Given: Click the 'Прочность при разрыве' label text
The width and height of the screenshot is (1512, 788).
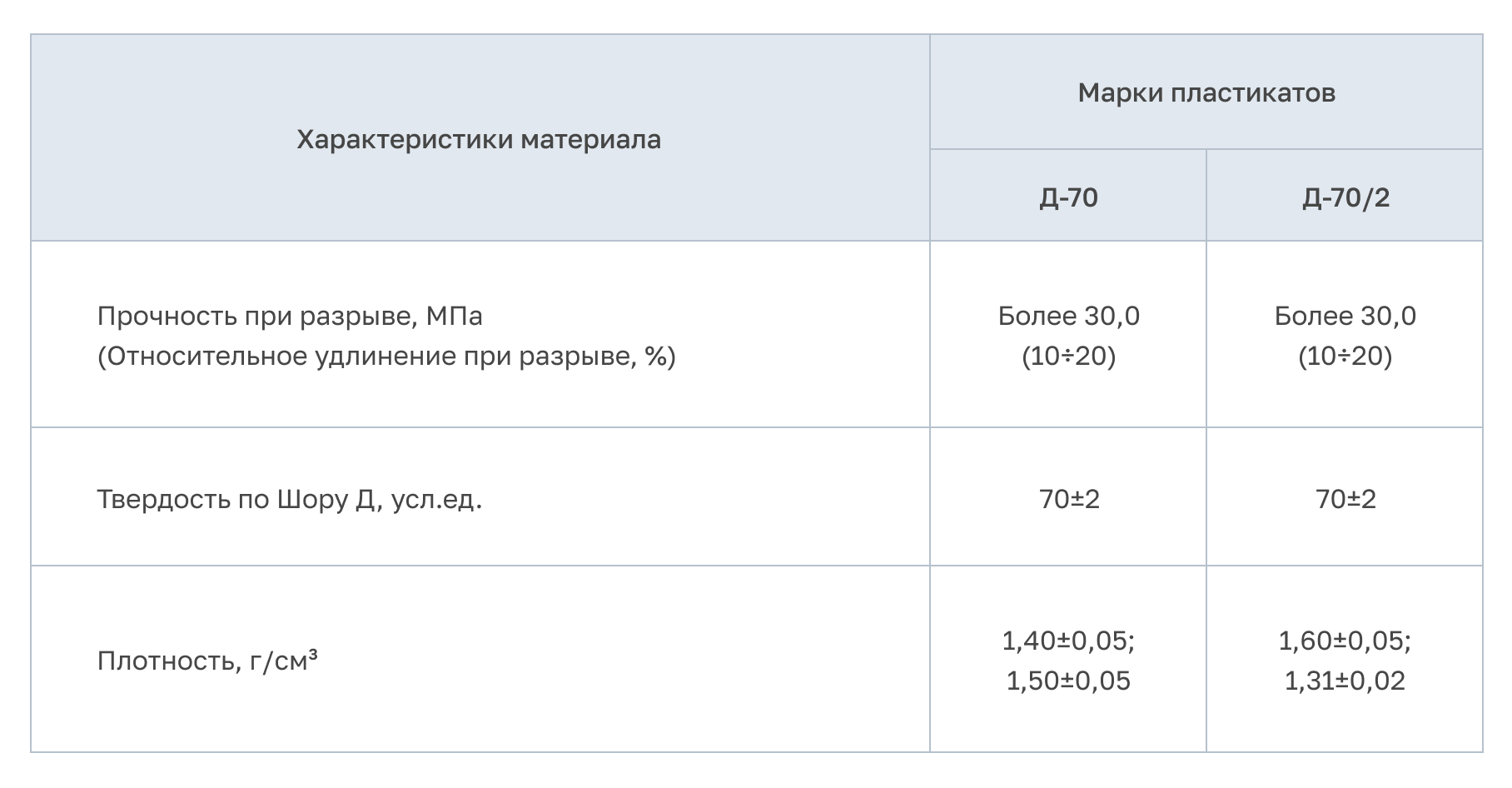Looking at the screenshot, I should (x=254, y=317).
